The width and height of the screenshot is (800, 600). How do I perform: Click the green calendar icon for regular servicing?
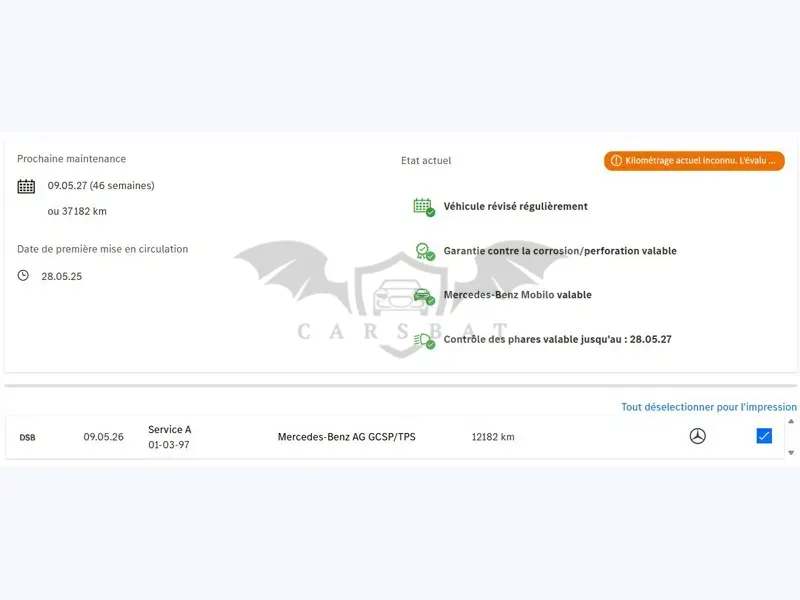423,207
